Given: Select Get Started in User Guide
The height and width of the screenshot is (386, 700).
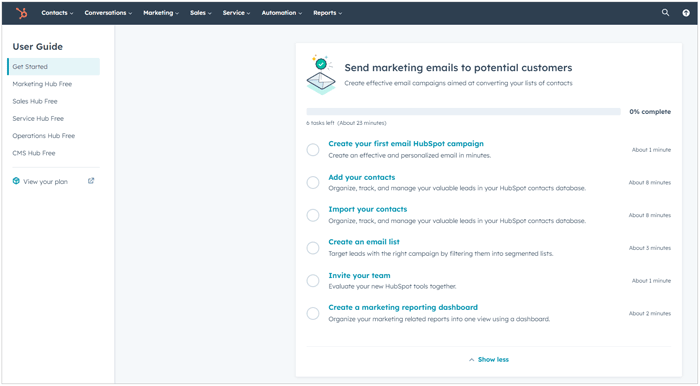Looking at the screenshot, I should (54, 66).
